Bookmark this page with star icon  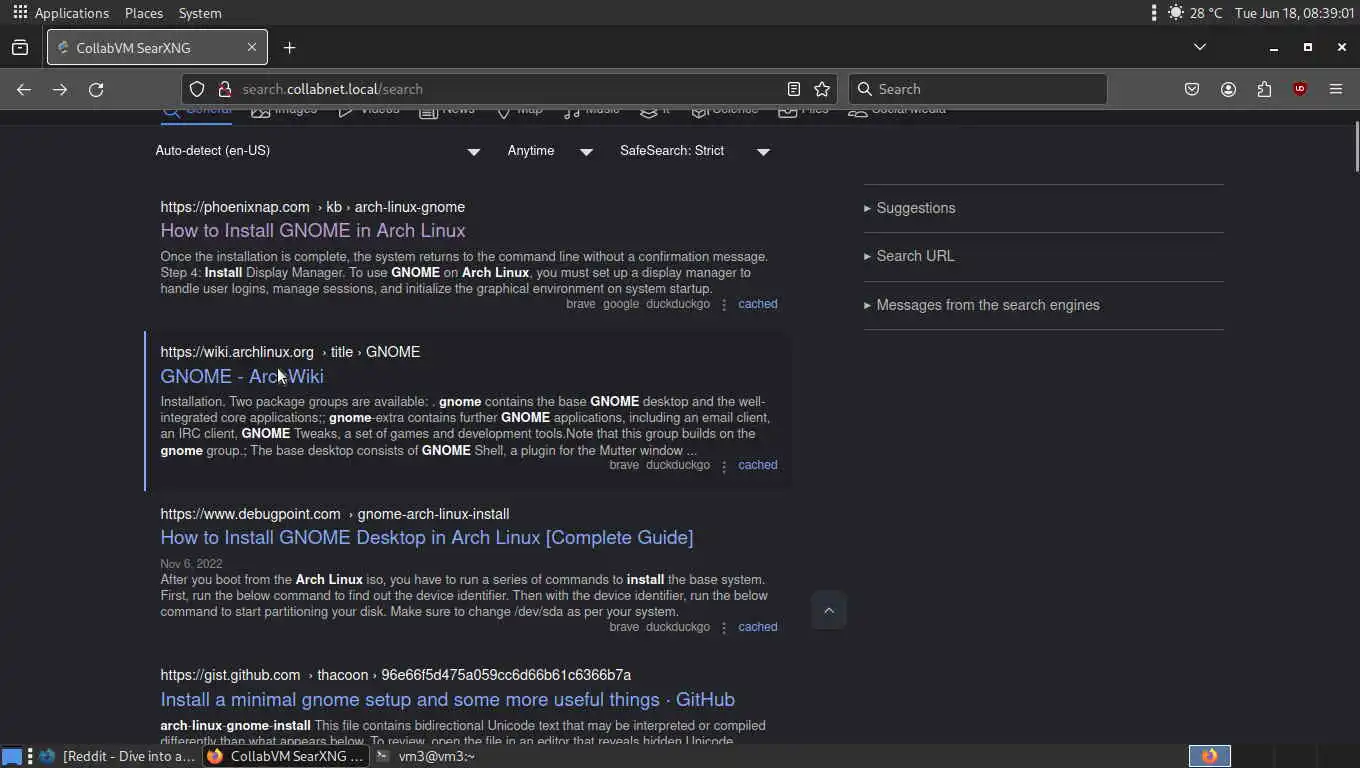(822, 89)
